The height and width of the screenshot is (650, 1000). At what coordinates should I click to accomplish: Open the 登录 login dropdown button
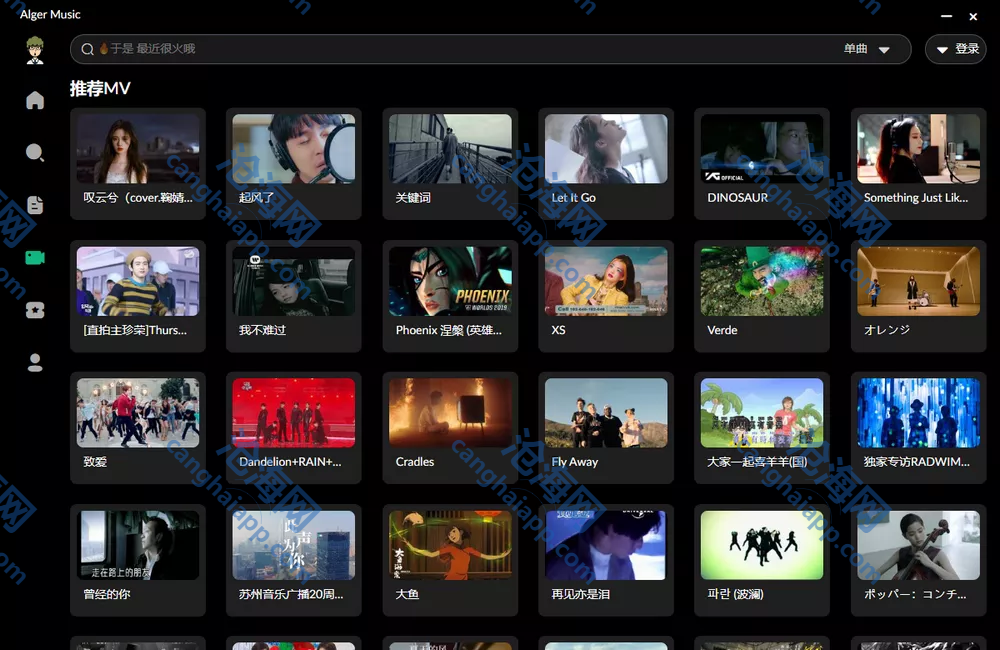956,49
